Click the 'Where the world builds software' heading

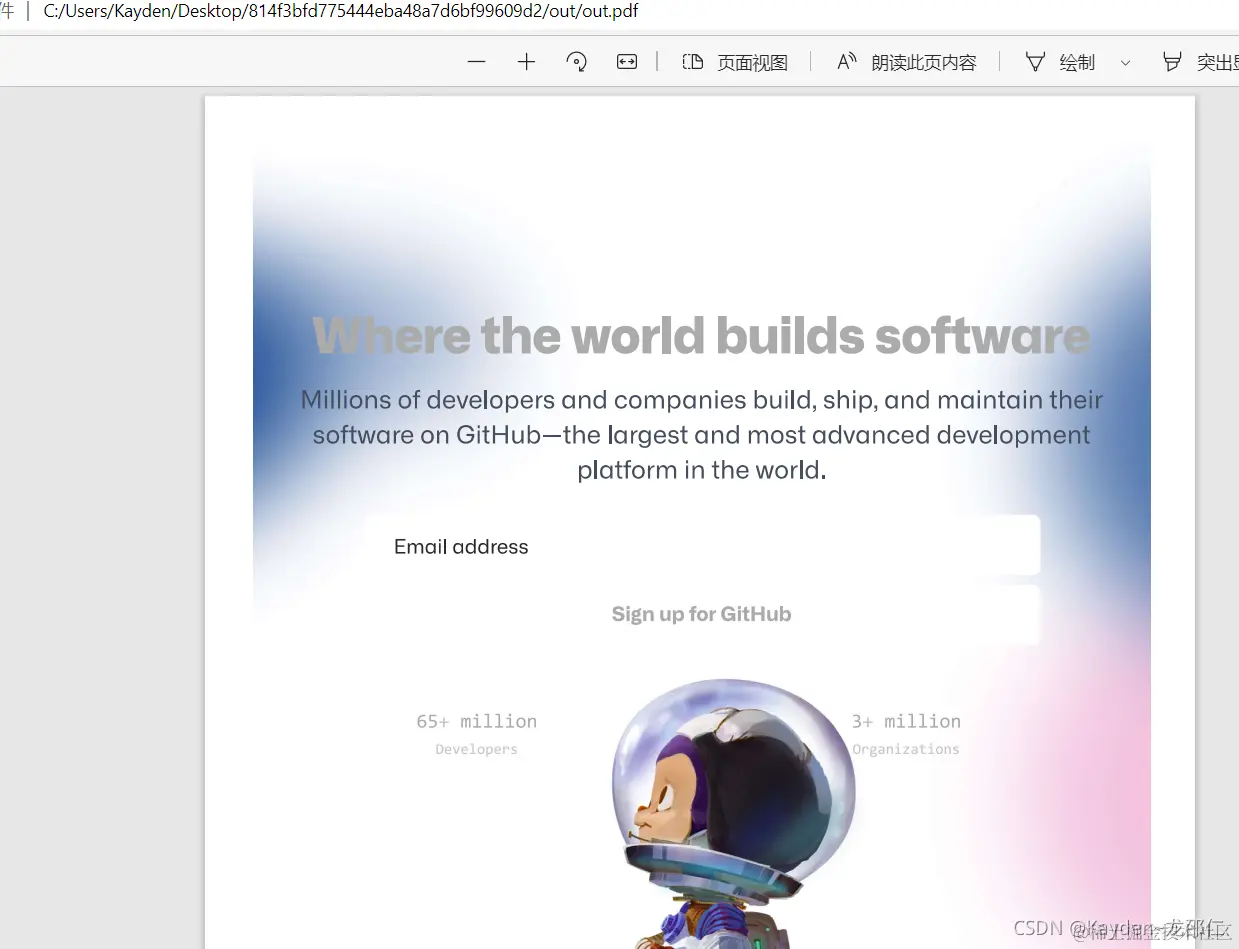pos(702,336)
